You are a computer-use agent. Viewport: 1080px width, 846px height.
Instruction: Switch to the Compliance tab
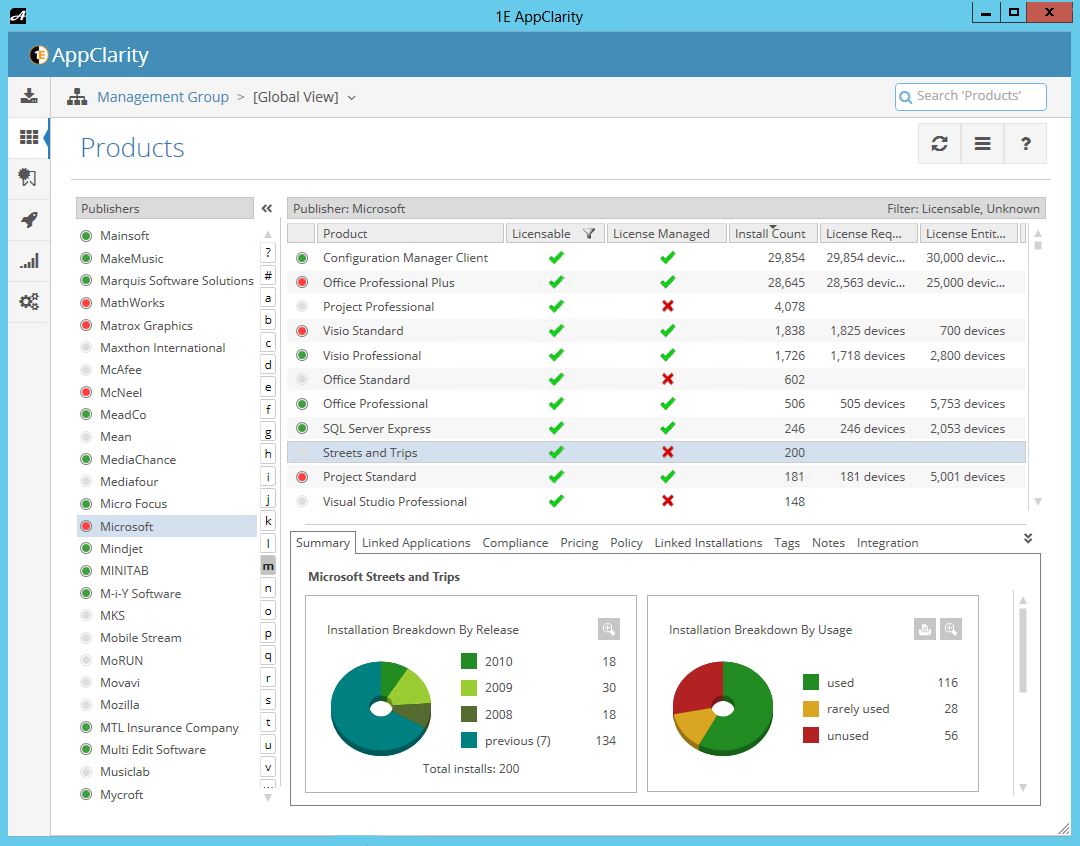(x=515, y=543)
